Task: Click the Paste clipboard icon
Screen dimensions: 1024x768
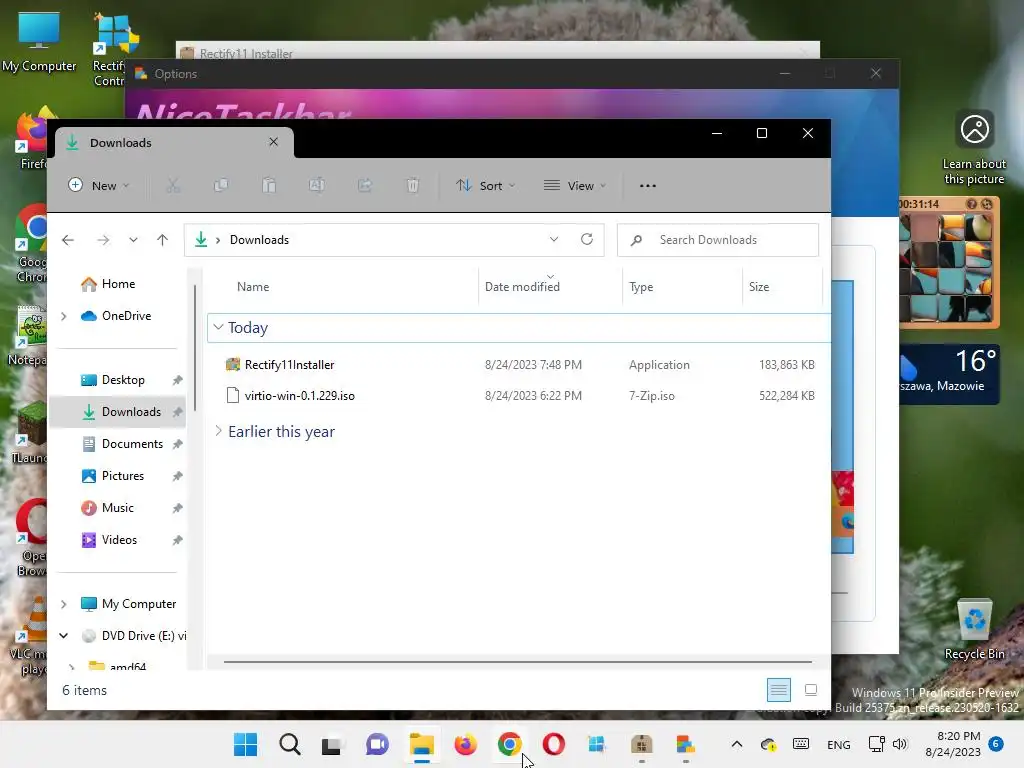Action: point(269,185)
